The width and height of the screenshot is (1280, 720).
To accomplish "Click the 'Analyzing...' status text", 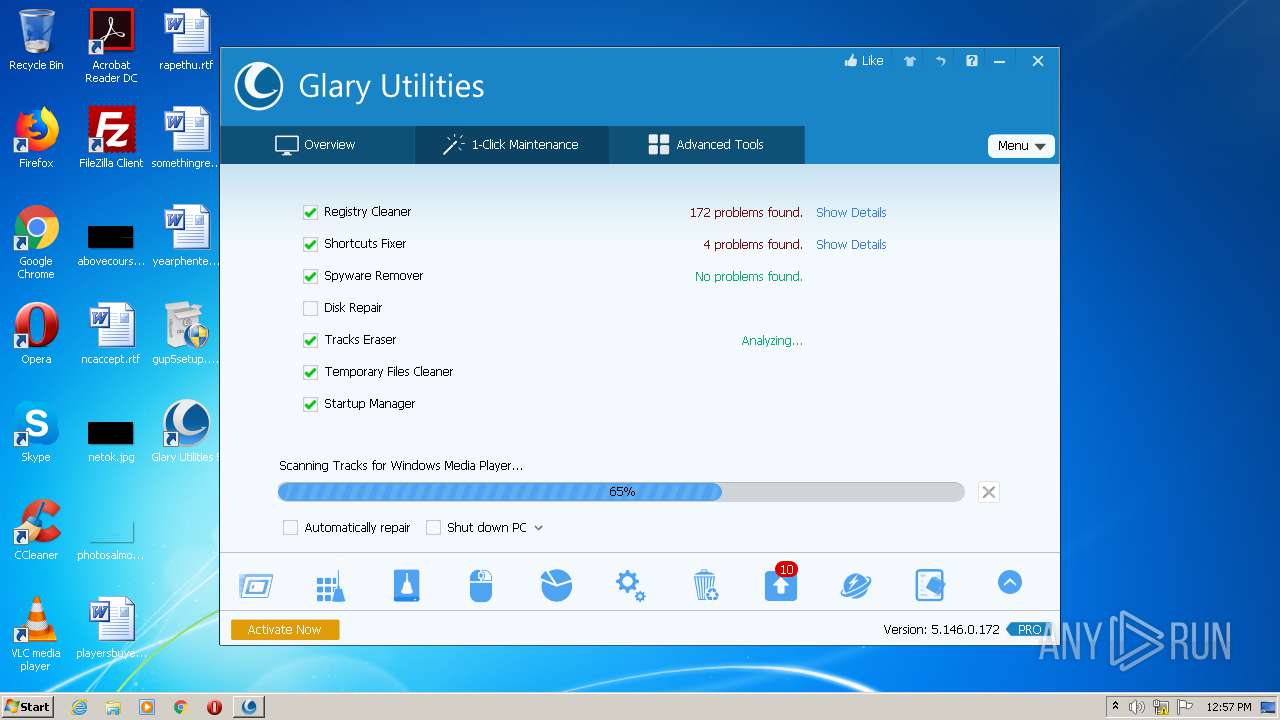I will coord(772,340).
